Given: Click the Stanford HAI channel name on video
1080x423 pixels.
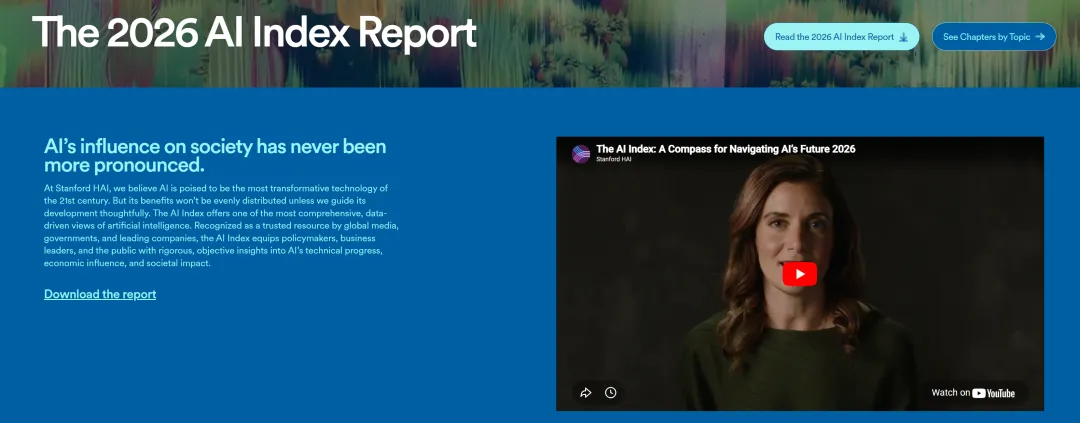Looking at the screenshot, I should click(614, 160).
